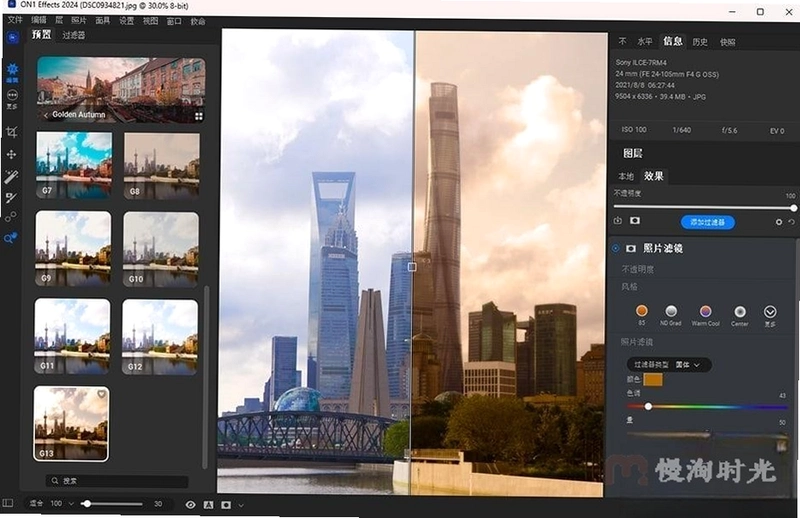800x518 pixels.
Task: Open the 编辑 (Edit) menu
Action: pyautogui.click(x=39, y=20)
